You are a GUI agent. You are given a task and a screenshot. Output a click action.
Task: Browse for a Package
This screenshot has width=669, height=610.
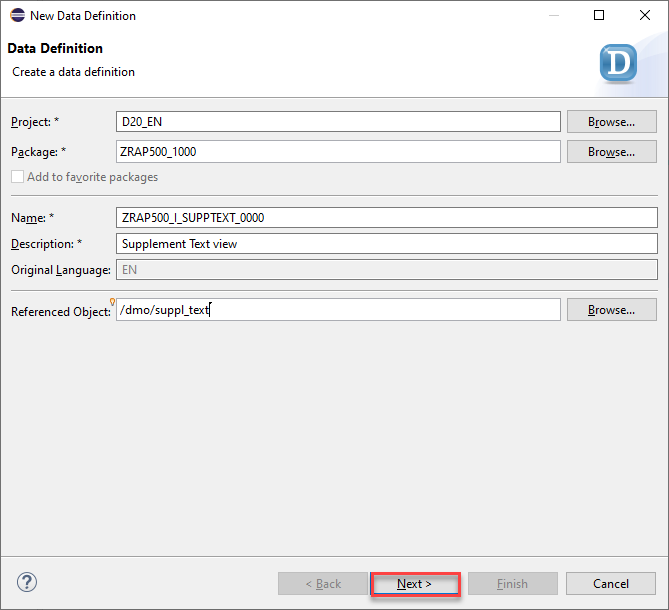tap(611, 152)
